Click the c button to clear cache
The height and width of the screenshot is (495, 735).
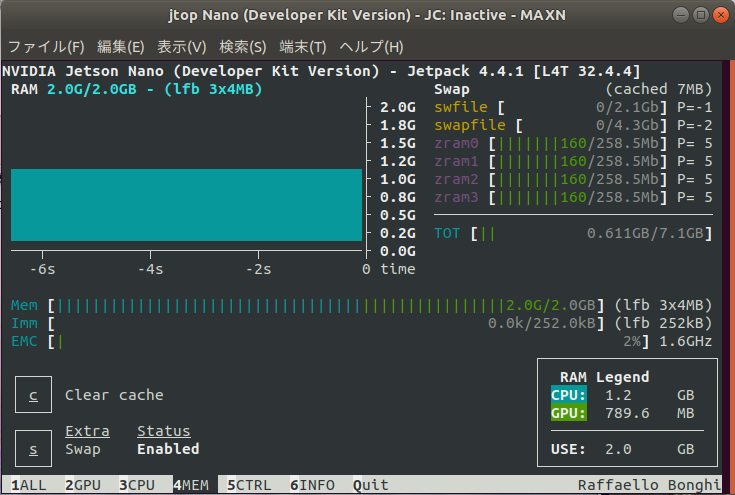click(33, 395)
